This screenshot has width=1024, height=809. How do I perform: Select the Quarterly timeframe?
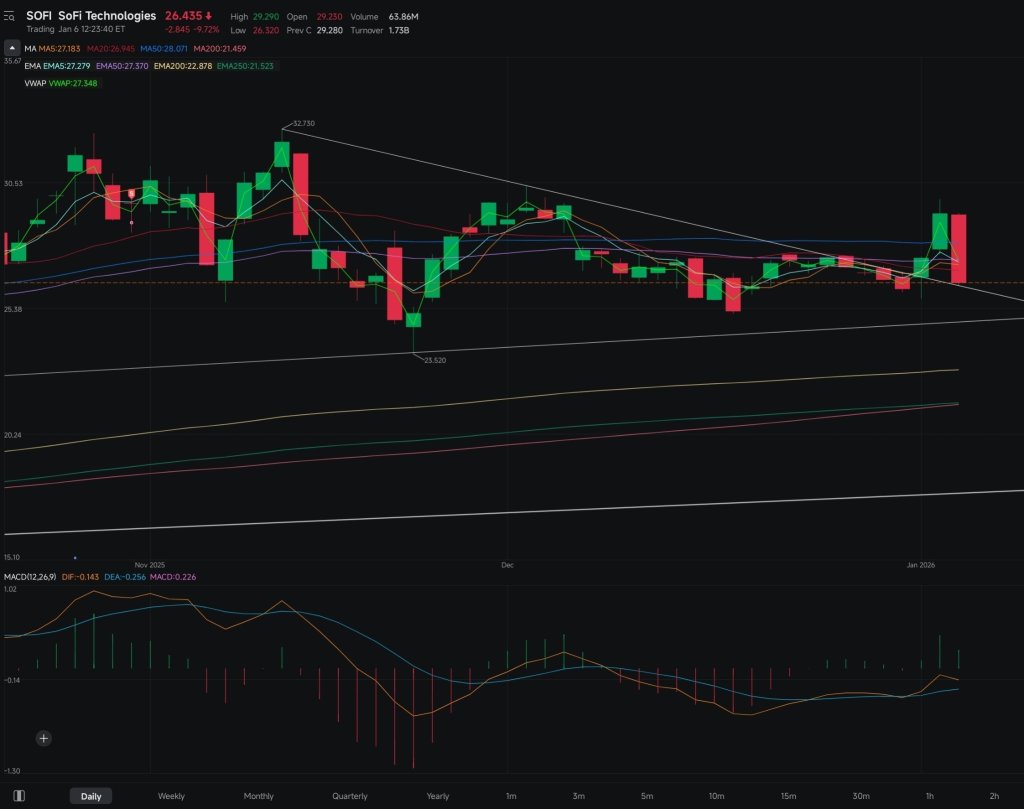coord(350,796)
